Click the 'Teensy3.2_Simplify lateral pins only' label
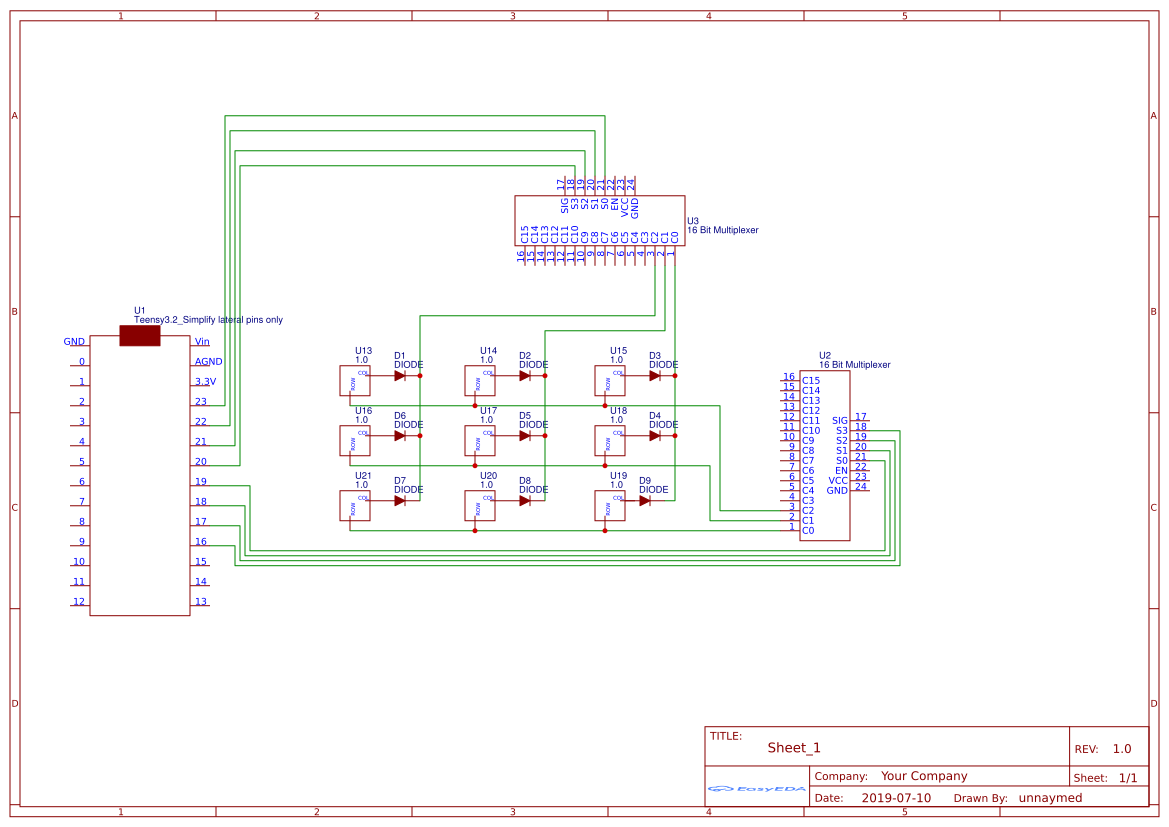Viewport: 1169px width, 827px height. point(209,320)
